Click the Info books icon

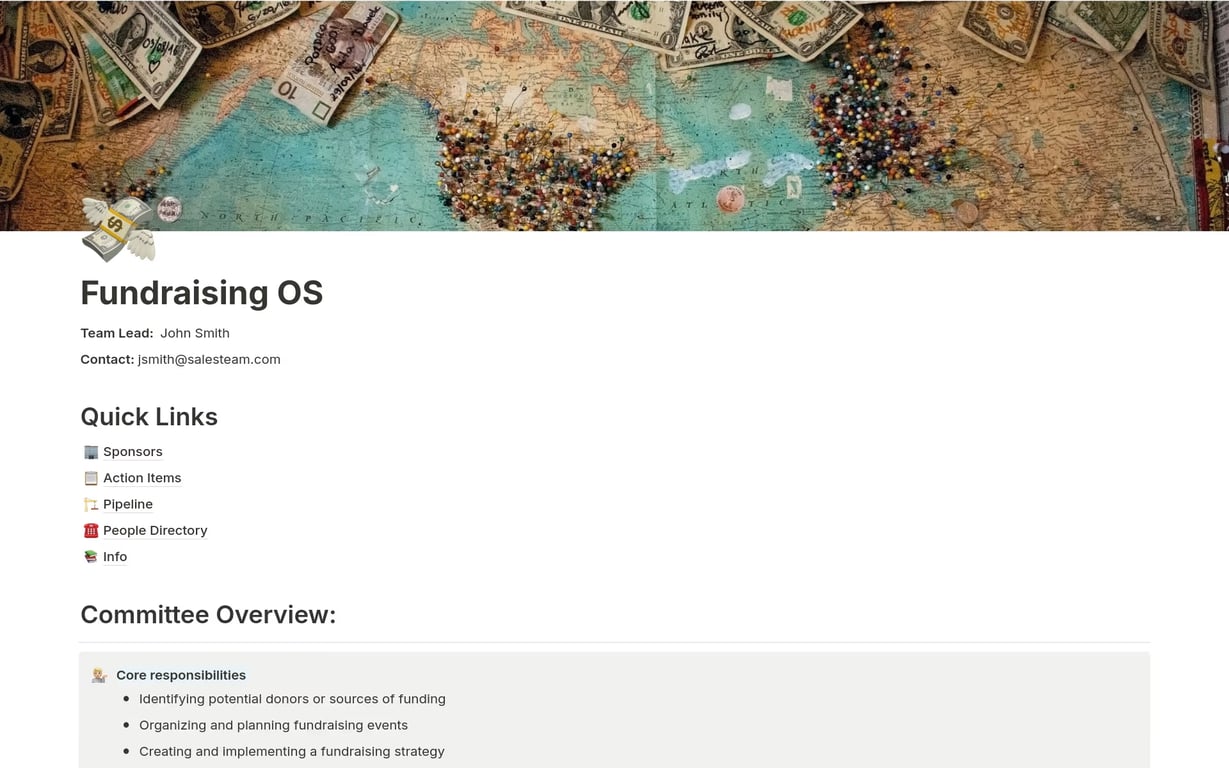[91, 556]
